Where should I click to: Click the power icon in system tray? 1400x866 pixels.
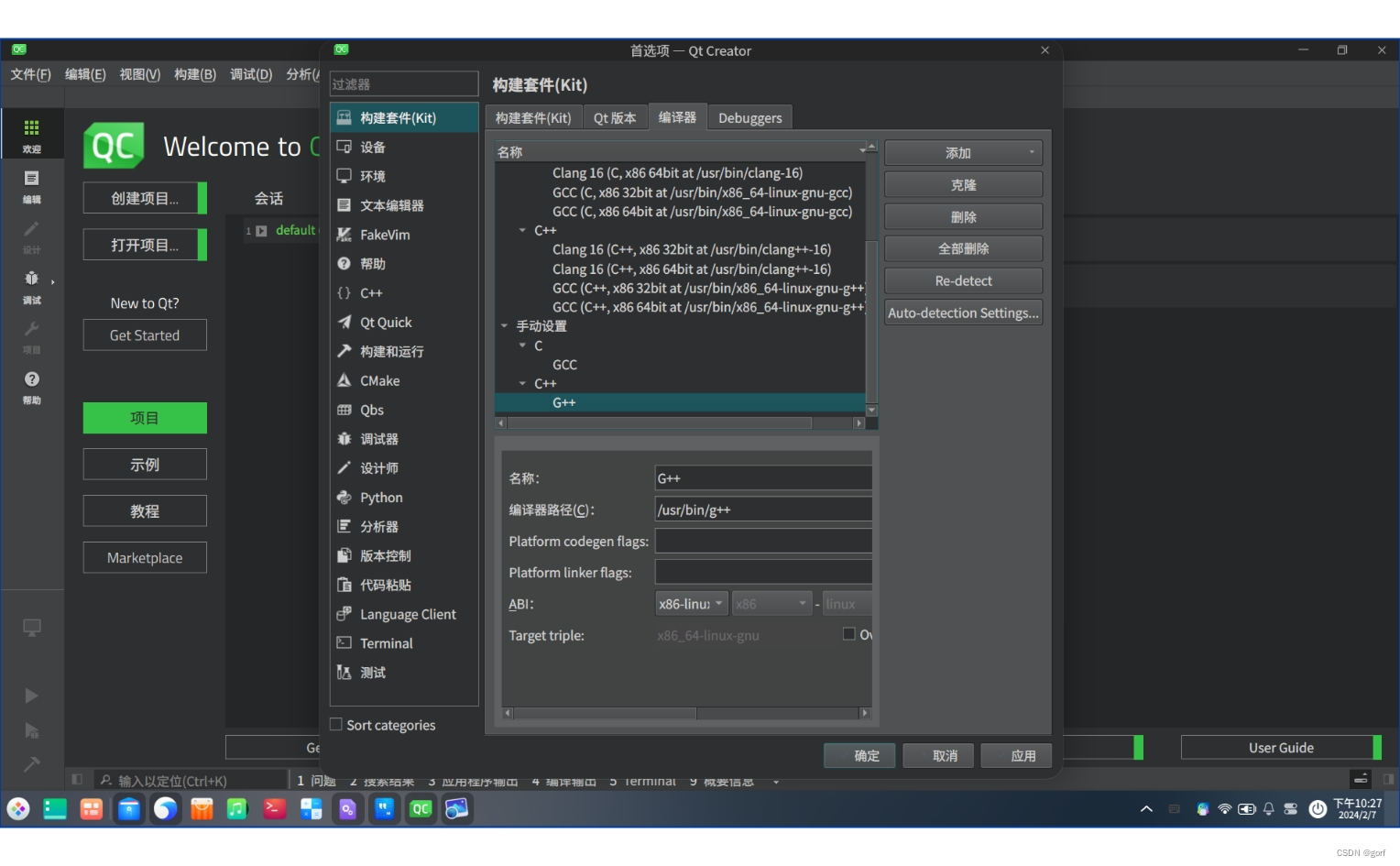(x=1318, y=808)
